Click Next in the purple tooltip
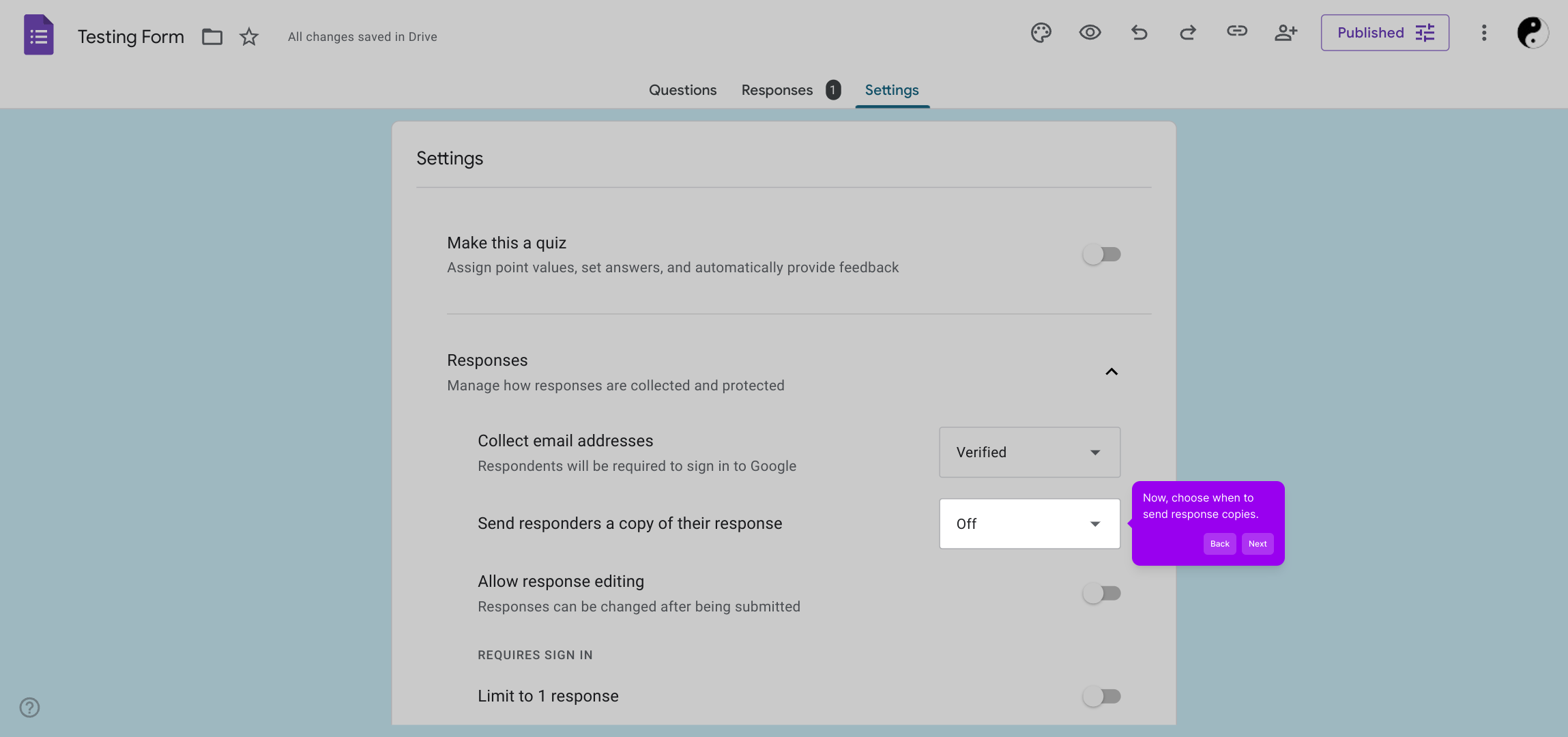The width and height of the screenshot is (1568, 737). 1257,544
